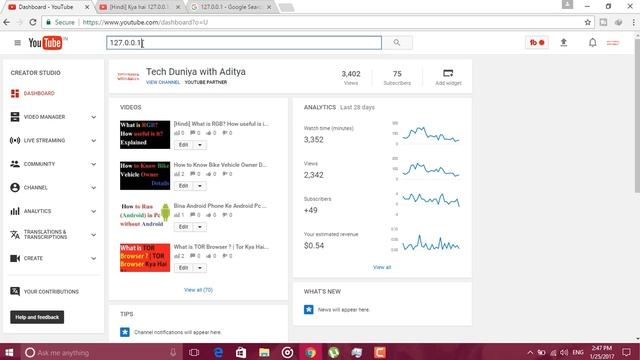The height and width of the screenshot is (360, 640).
Task: Click Edit for Bina Android Phone video
Action: pos(184,227)
